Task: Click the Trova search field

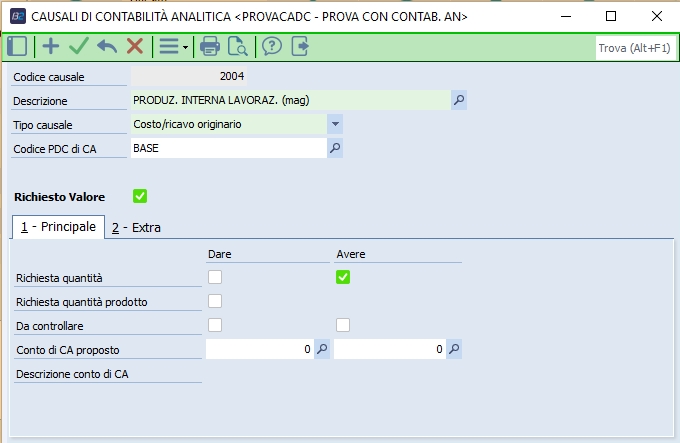Action: pyautogui.click(x=632, y=47)
